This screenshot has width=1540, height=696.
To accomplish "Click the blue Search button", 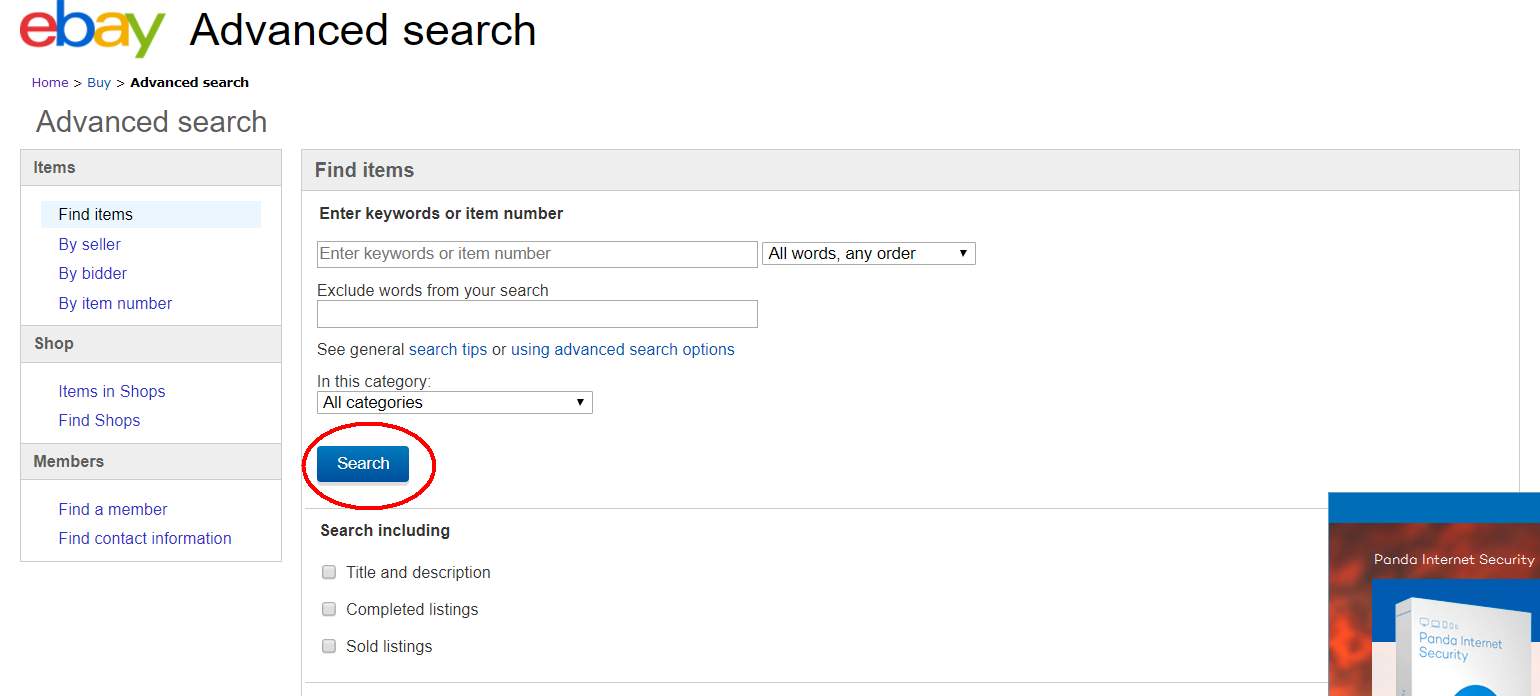I will click(363, 464).
